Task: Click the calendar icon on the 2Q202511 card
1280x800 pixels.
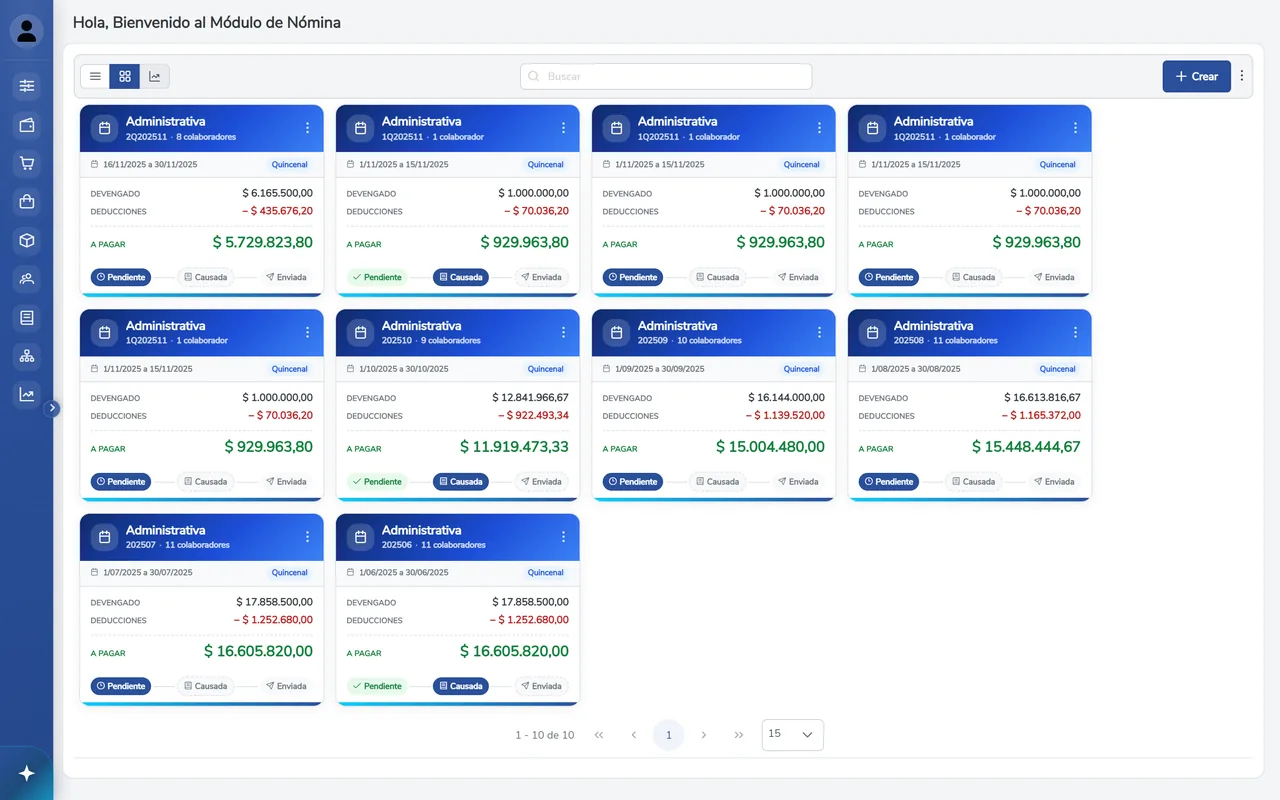Action: point(104,128)
